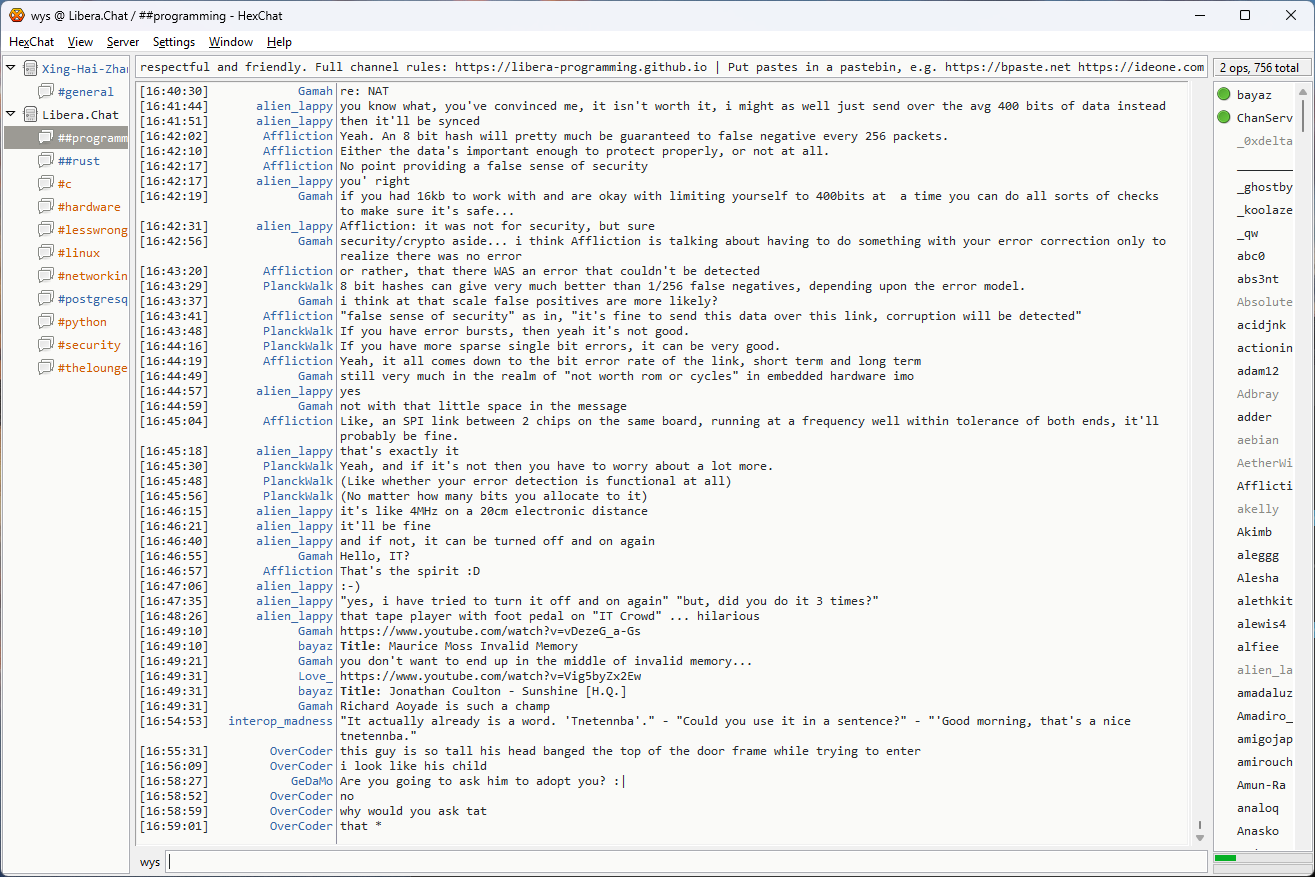Click the Libera.Chat server icon in tree
The width and height of the screenshot is (1315, 877).
(30, 115)
